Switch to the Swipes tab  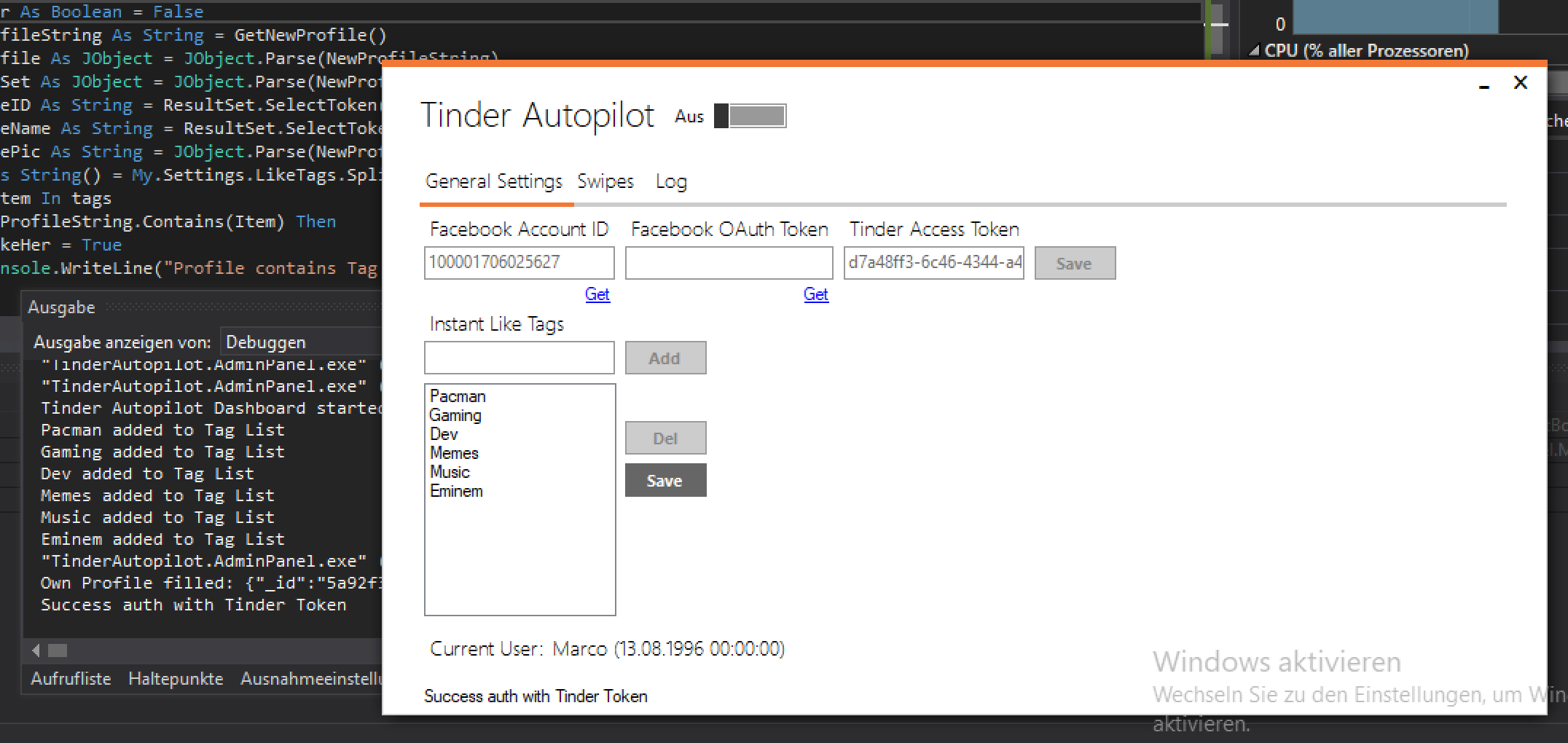[605, 181]
